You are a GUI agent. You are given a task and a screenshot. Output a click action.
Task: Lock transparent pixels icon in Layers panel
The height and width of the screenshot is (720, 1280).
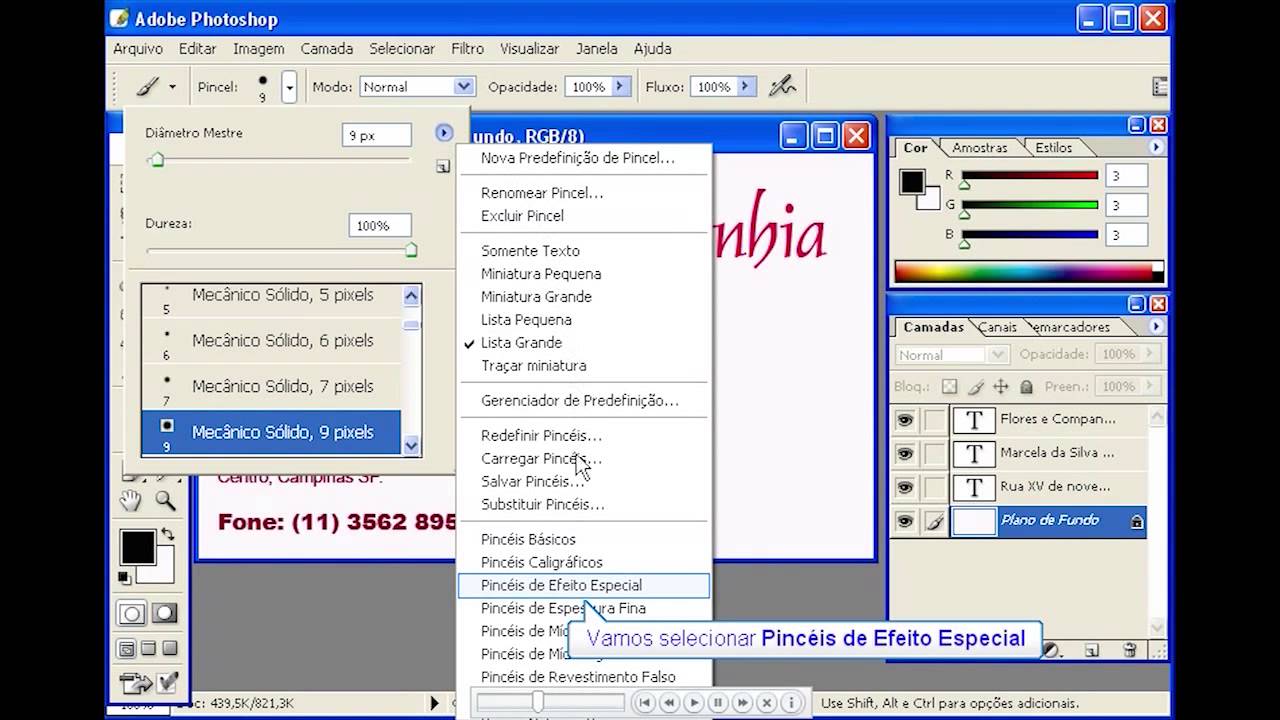point(949,386)
